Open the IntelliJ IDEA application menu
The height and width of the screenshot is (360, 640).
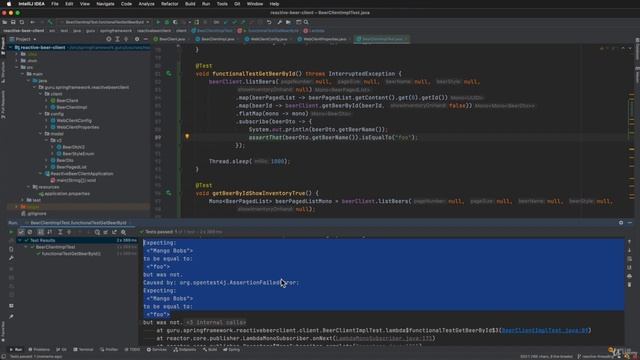coord(31,4)
